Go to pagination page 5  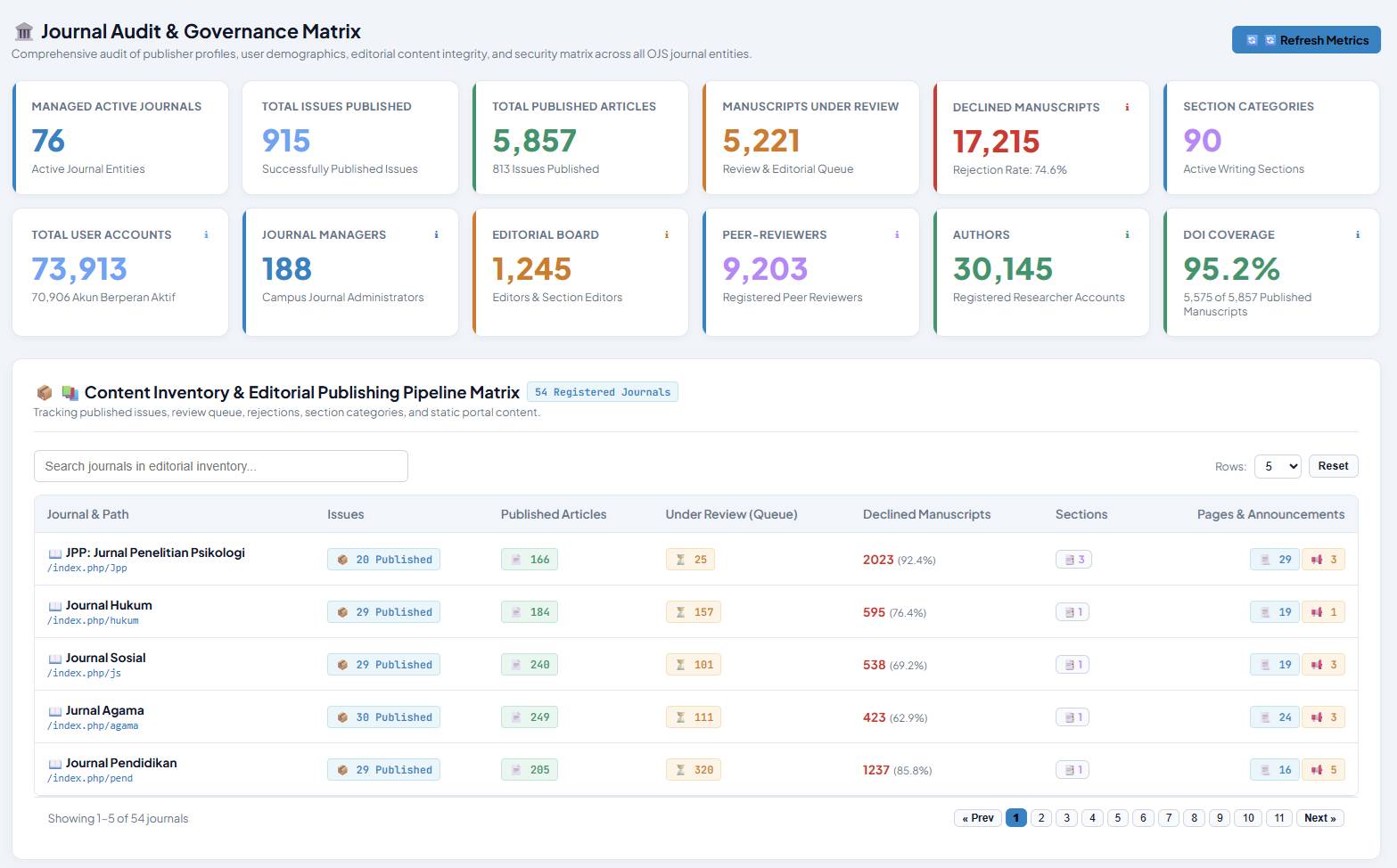(x=1118, y=818)
